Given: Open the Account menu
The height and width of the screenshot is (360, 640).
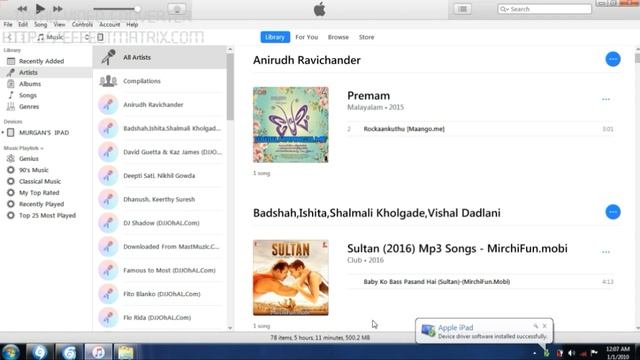Looking at the screenshot, I should point(110,24).
